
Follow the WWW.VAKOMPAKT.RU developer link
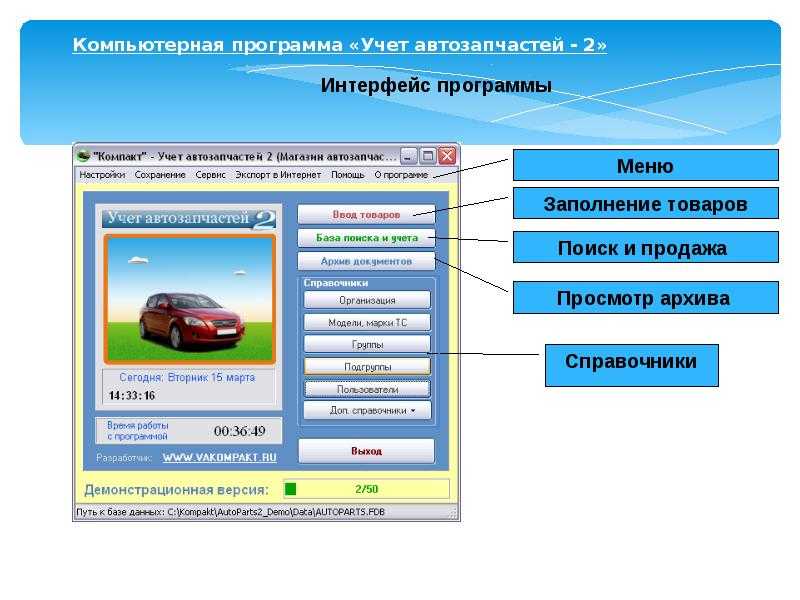(219, 457)
